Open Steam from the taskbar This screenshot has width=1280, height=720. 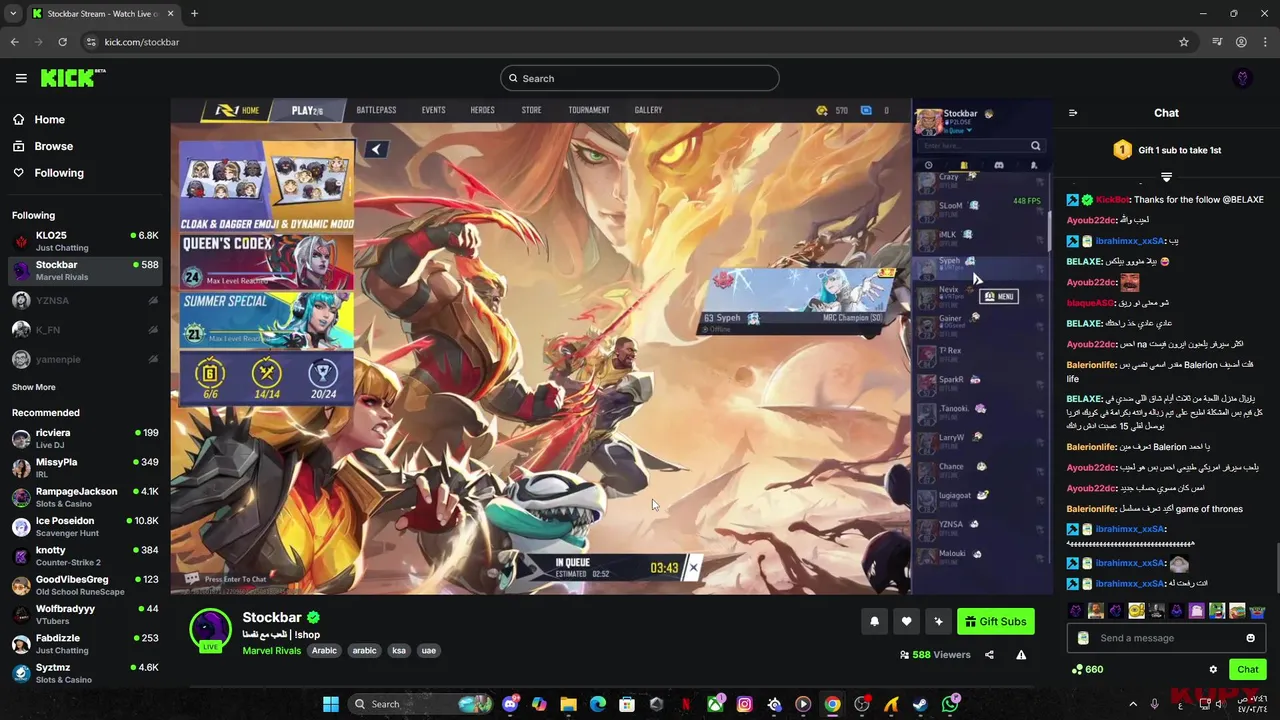point(920,704)
